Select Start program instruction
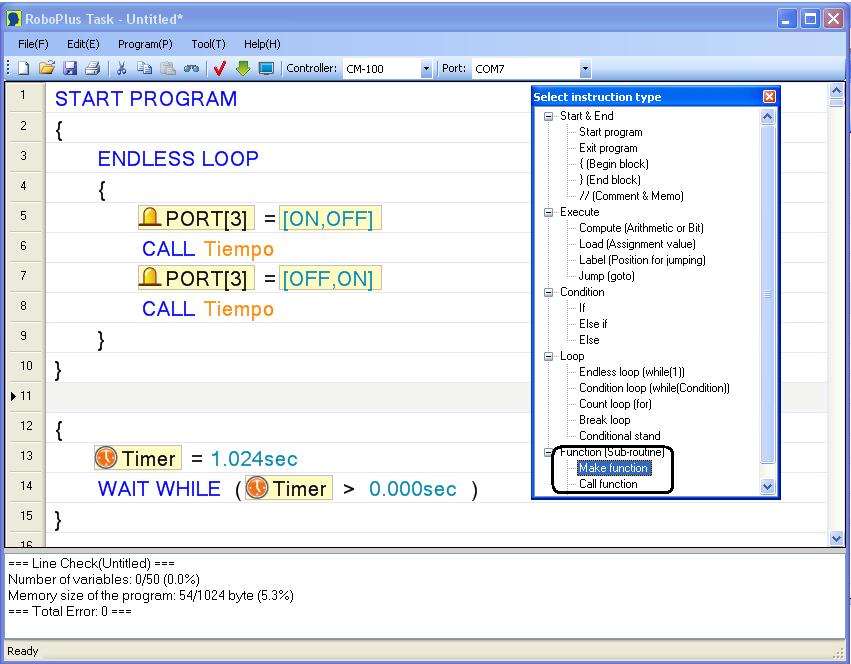Image resolution: width=851 pixels, height=664 pixels. tap(611, 132)
